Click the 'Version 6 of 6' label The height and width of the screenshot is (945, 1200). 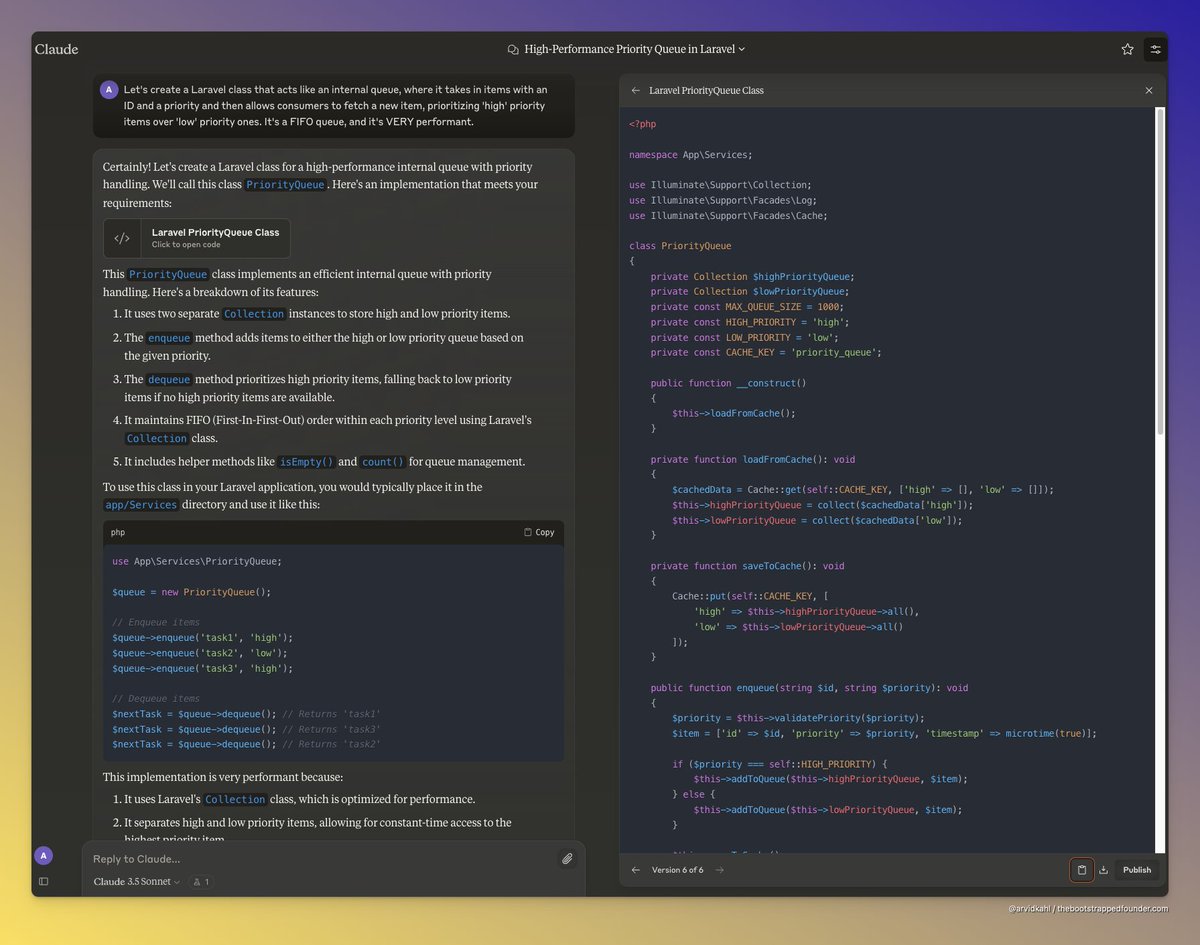pos(678,870)
